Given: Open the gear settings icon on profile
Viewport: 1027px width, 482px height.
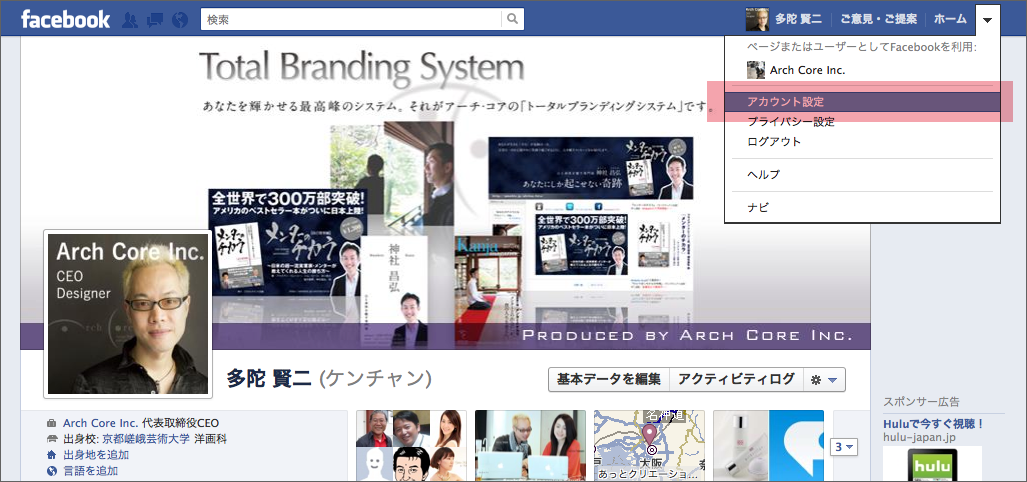Looking at the screenshot, I should coord(816,380).
